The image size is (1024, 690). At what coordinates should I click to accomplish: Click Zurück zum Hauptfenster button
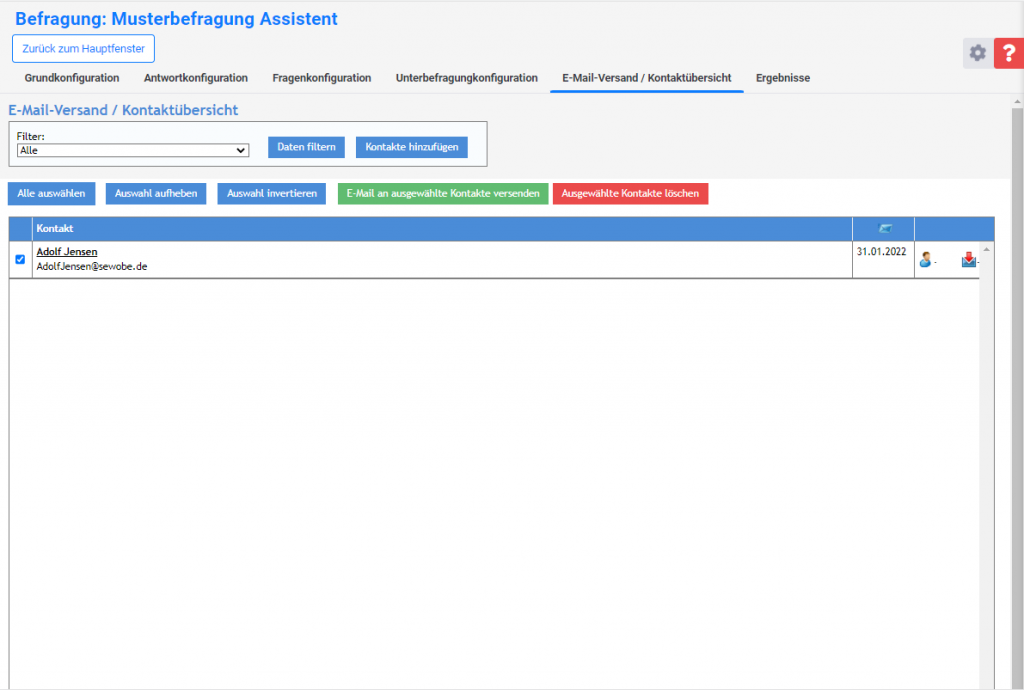(83, 48)
